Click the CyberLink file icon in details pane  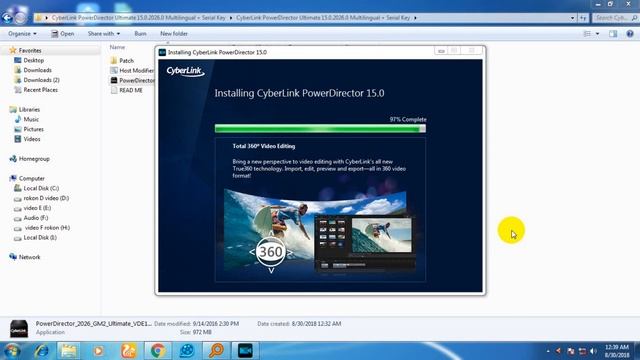coord(19,328)
